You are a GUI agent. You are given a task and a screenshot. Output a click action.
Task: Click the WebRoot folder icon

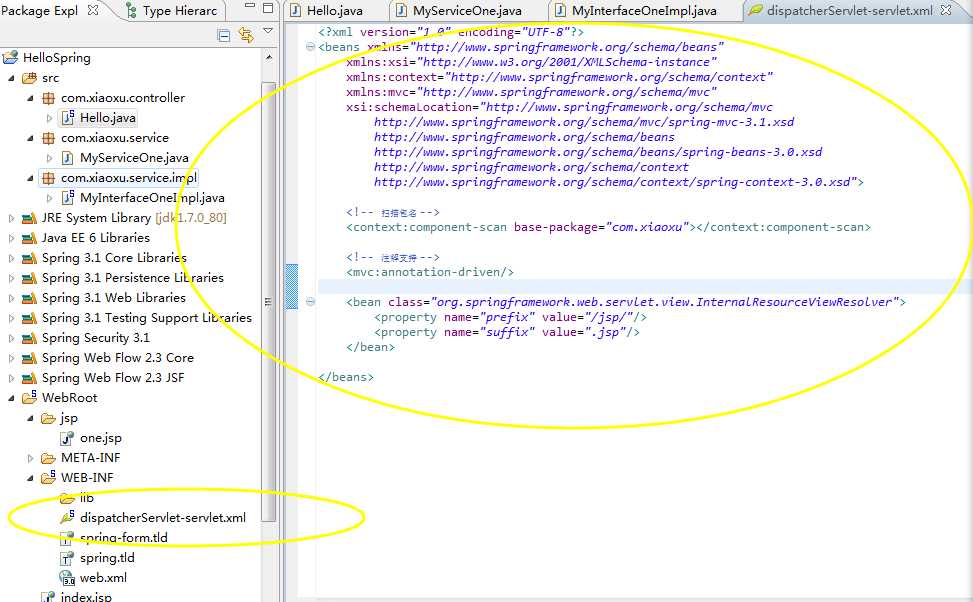tap(29, 397)
